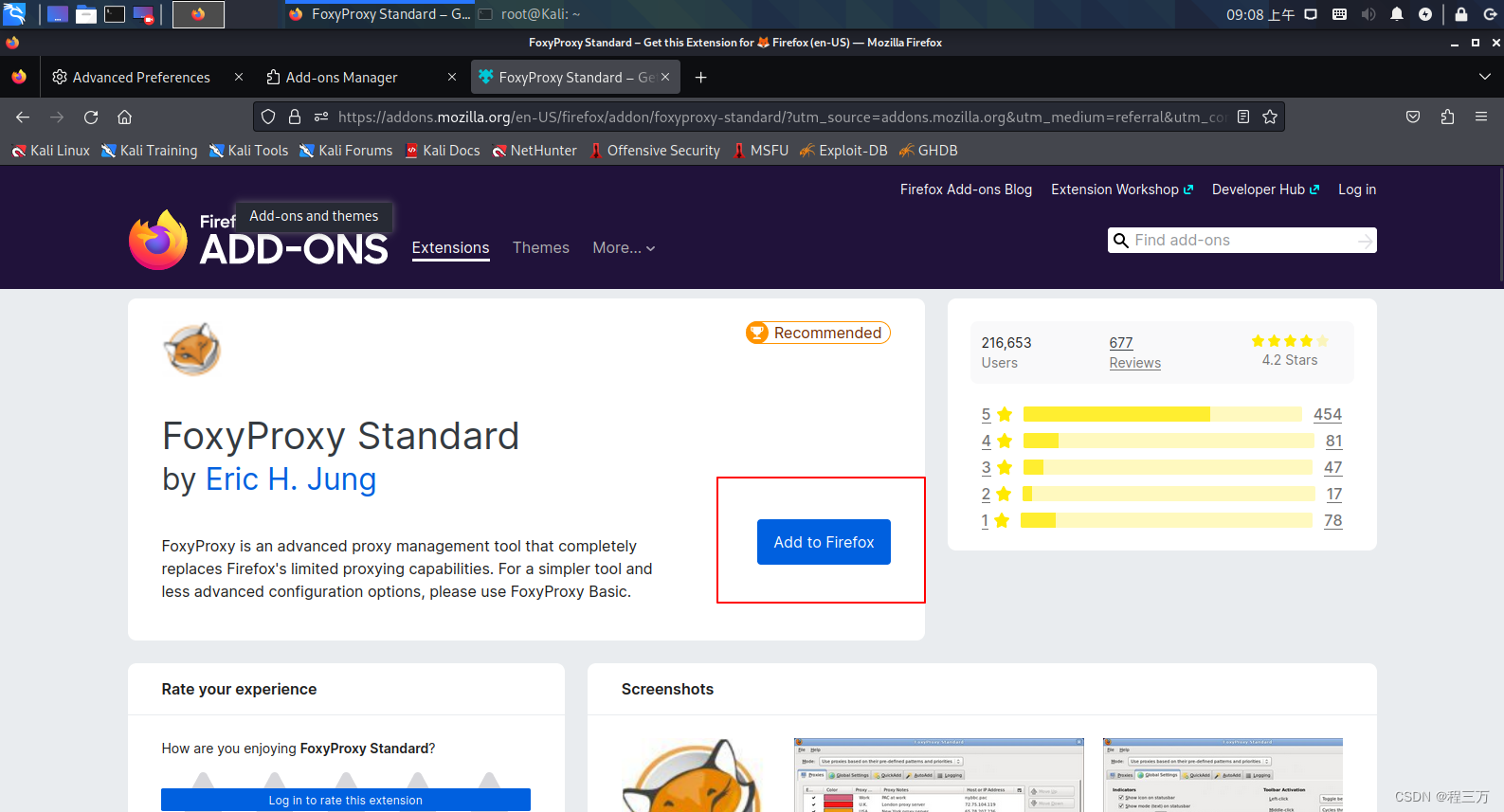1504x812 pixels.
Task: Open the Firefox hamburger application menu
Action: 1481,117
